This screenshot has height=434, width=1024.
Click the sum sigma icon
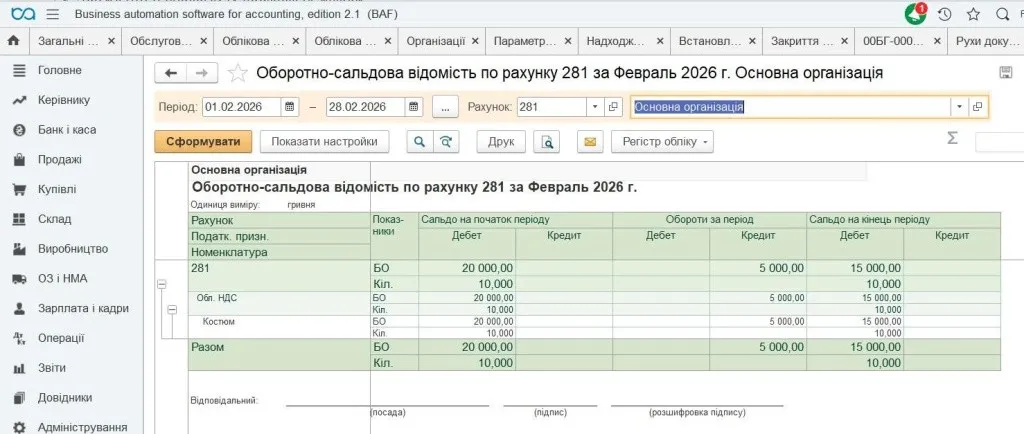tap(953, 138)
